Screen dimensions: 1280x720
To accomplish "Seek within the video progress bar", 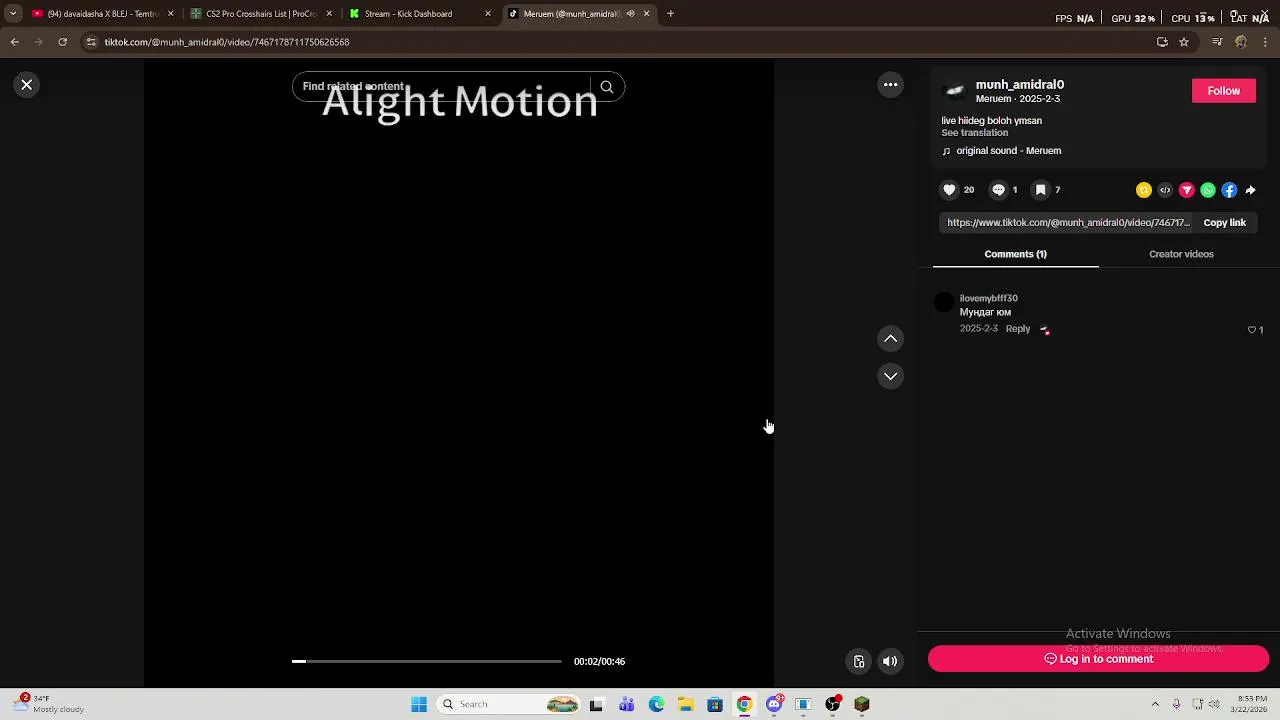I will (427, 661).
